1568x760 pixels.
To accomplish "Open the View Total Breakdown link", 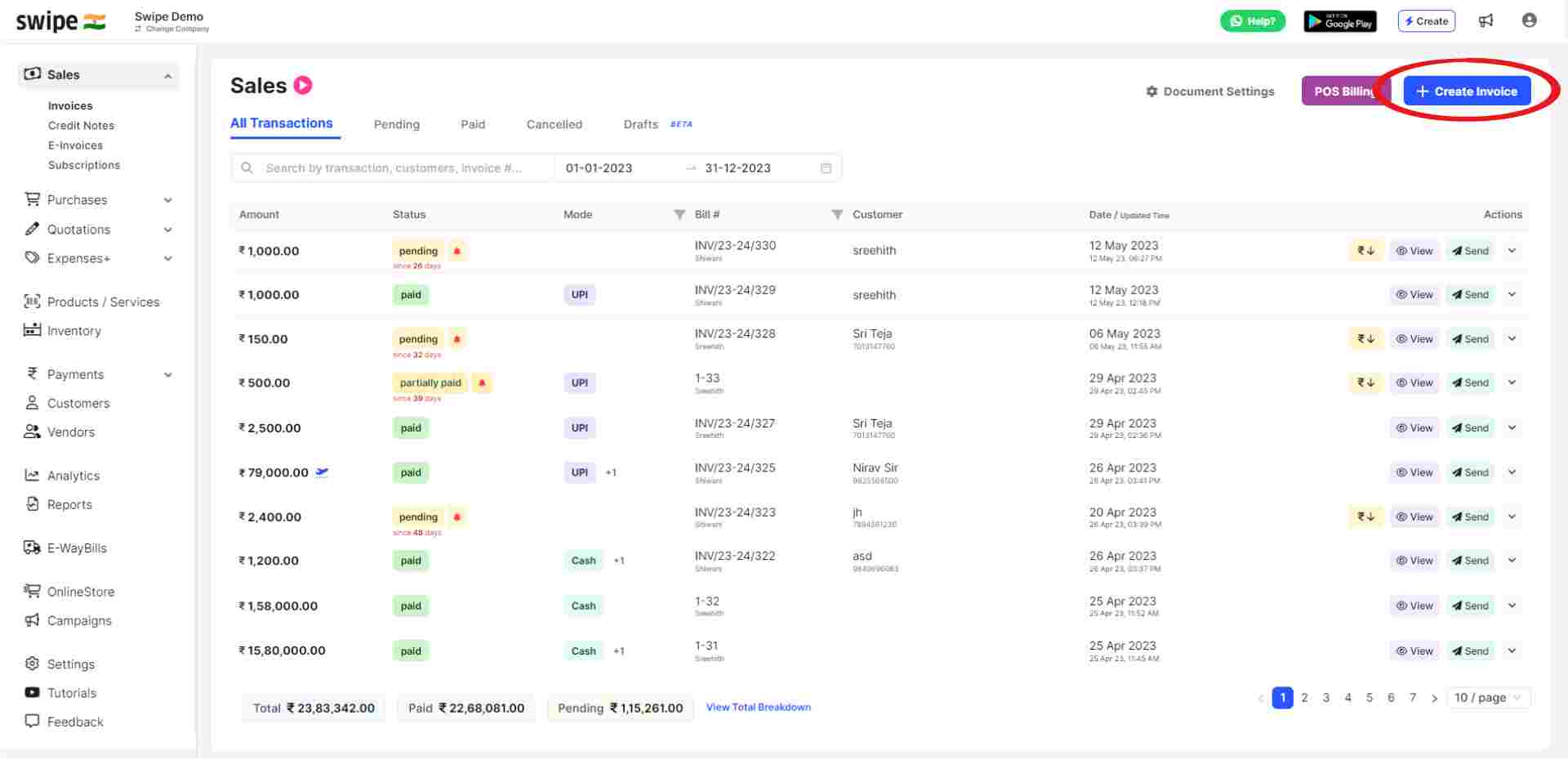I will pyautogui.click(x=759, y=708).
